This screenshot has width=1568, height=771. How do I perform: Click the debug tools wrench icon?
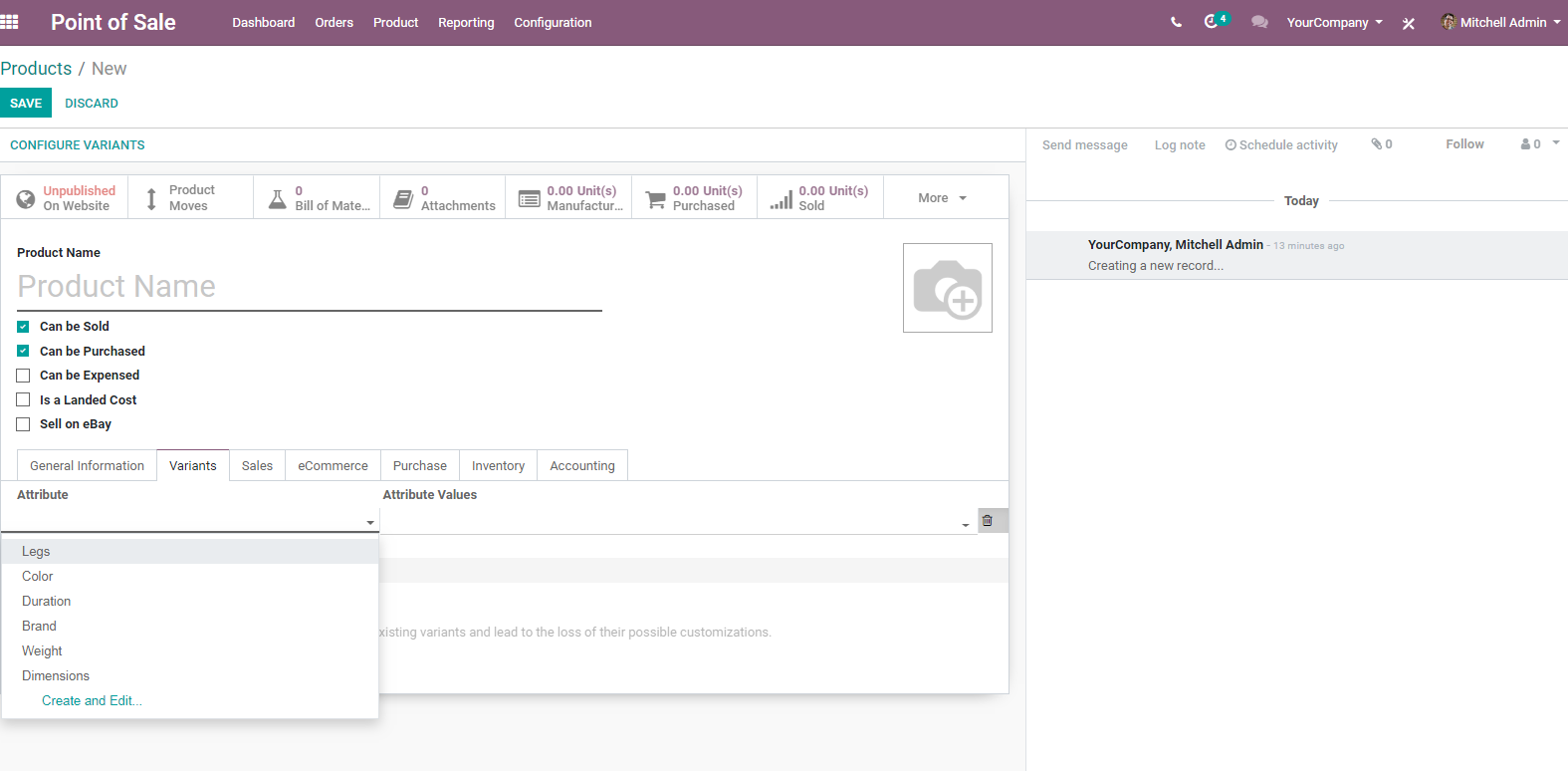(1408, 23)
